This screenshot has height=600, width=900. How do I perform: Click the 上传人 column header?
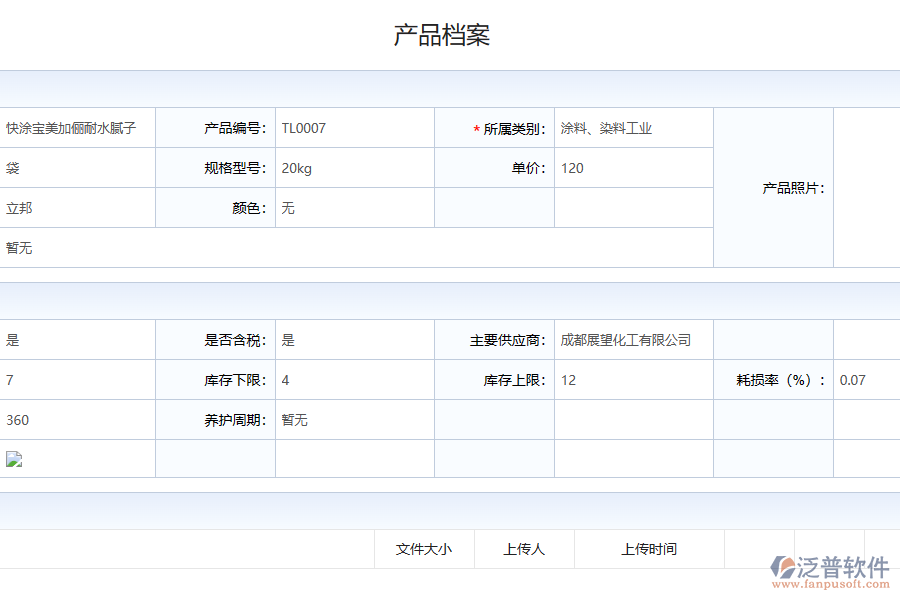[x=524, y=549]
